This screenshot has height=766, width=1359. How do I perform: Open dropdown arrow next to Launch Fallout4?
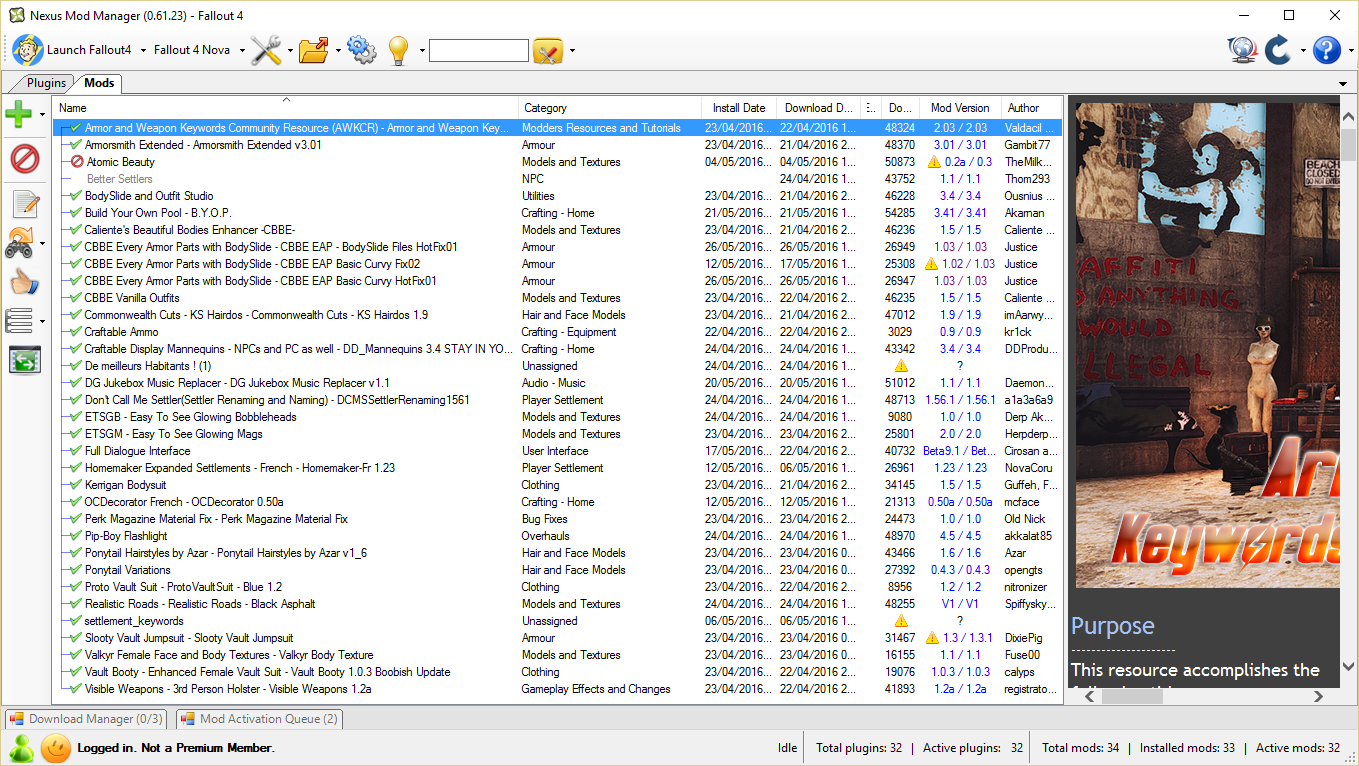[x=143, y=50]
